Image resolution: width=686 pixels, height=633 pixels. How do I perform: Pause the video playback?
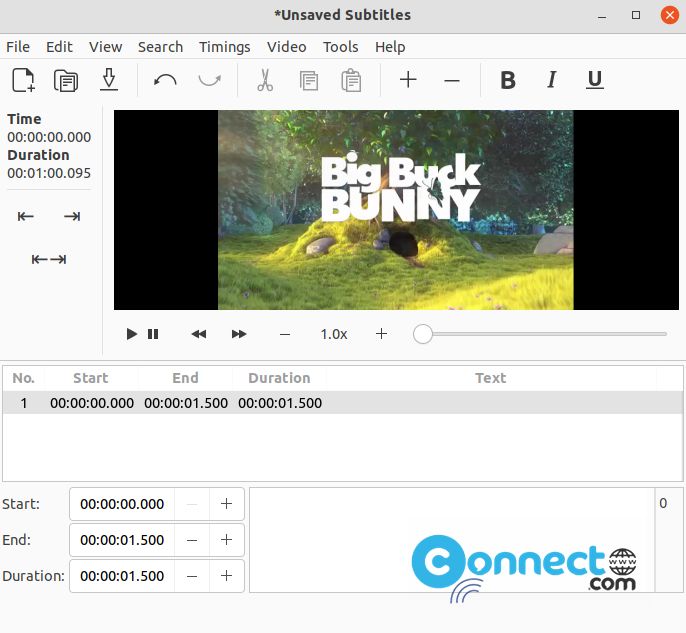click(x=153, y=334)
